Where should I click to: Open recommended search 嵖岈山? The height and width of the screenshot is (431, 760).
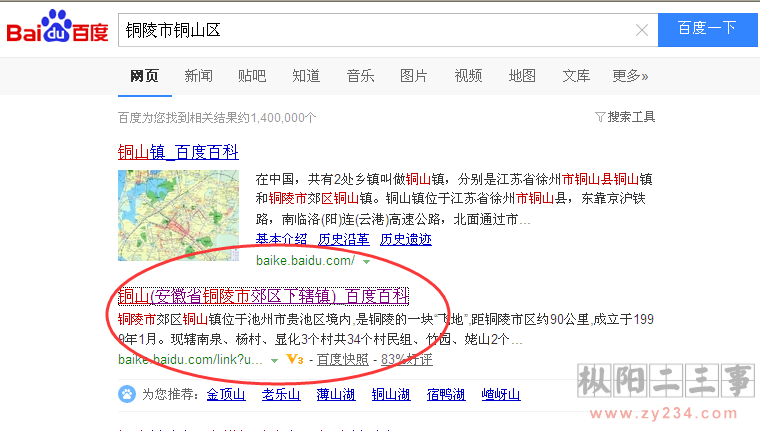coord(501,395)
